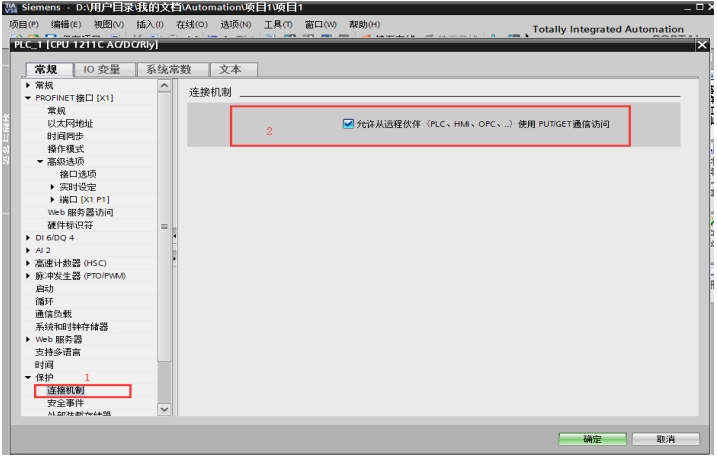Select 硬件标识符 in the tree

[x=70, y=225]
